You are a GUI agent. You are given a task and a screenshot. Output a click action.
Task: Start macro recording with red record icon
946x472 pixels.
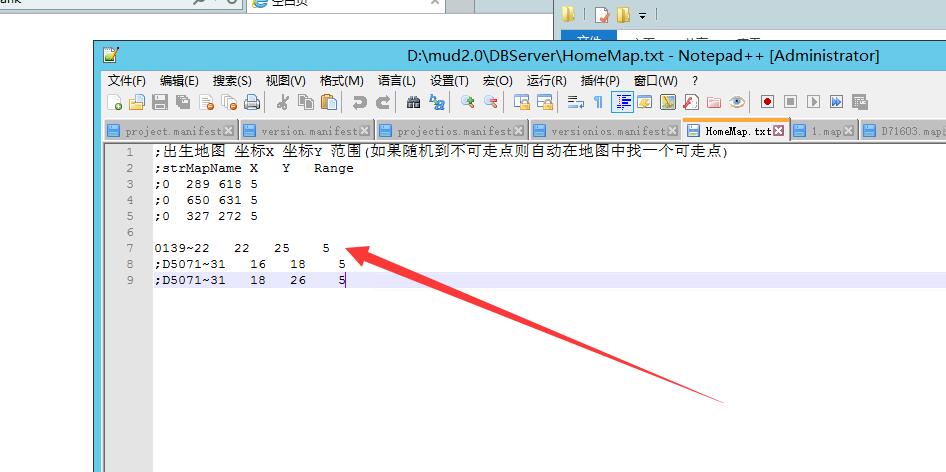click(767, 102)
